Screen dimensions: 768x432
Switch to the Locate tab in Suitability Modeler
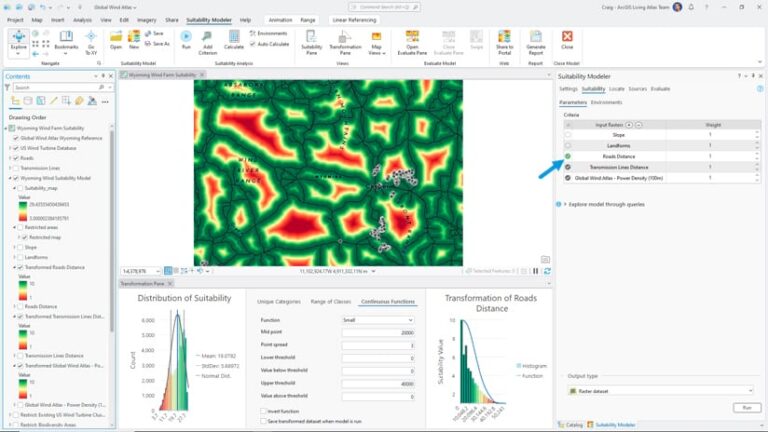point(617,89)
